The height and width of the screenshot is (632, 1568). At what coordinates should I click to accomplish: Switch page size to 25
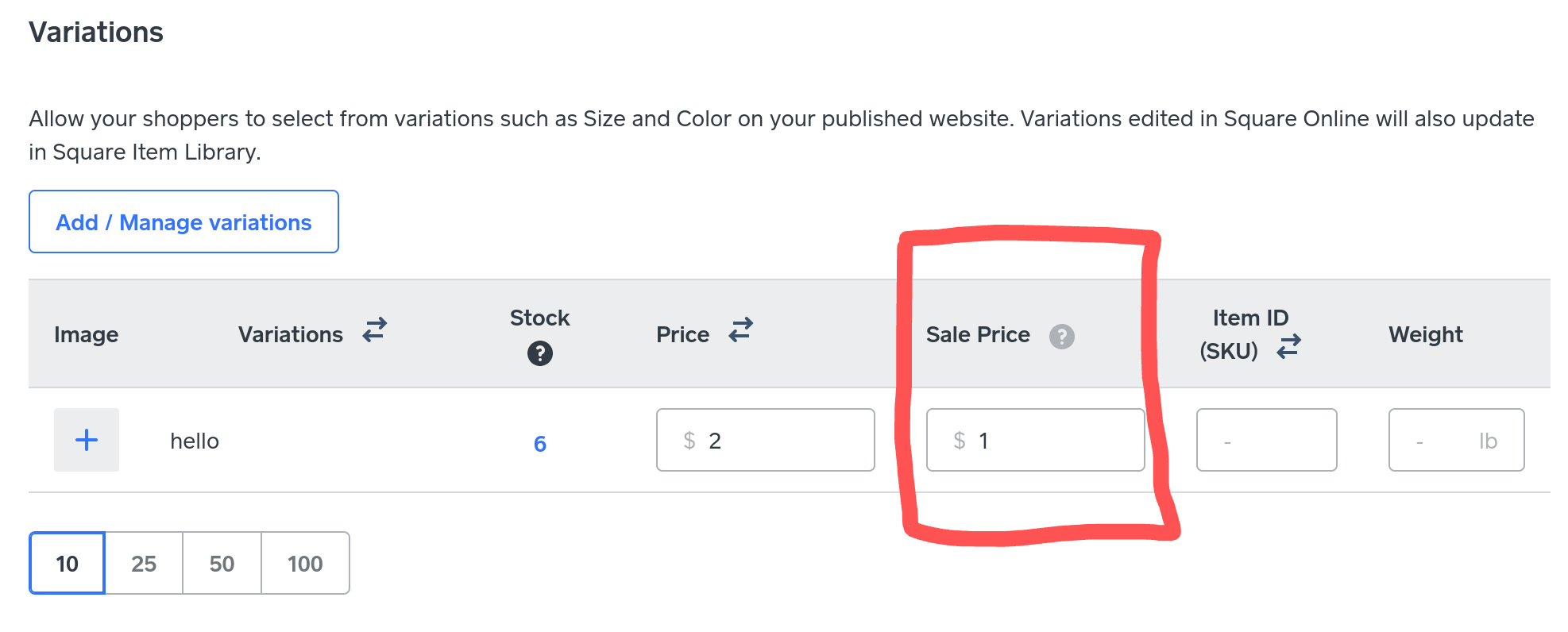click(x=144, y=564)
